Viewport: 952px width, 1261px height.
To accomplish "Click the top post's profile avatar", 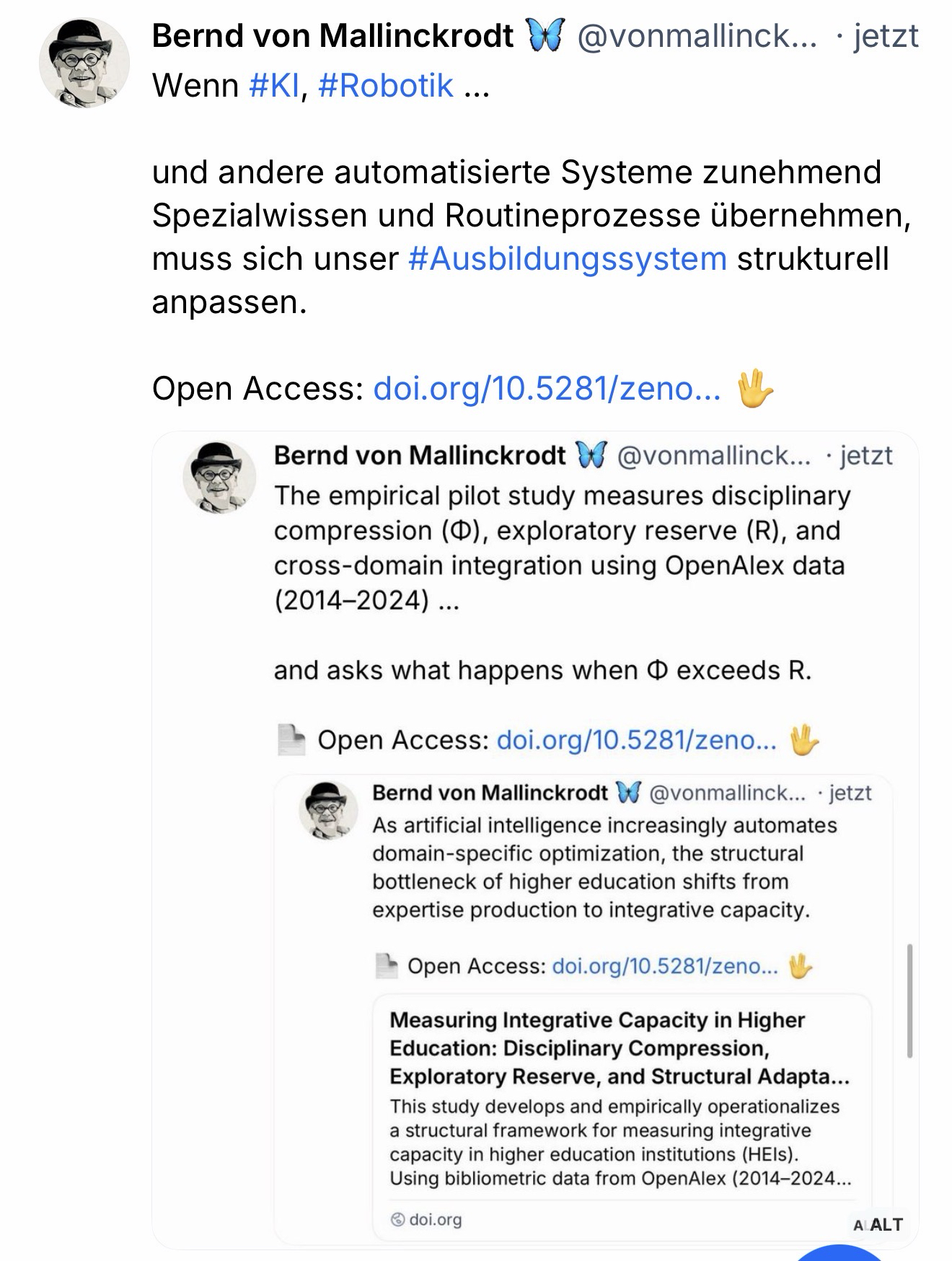I will coord(84,63).
